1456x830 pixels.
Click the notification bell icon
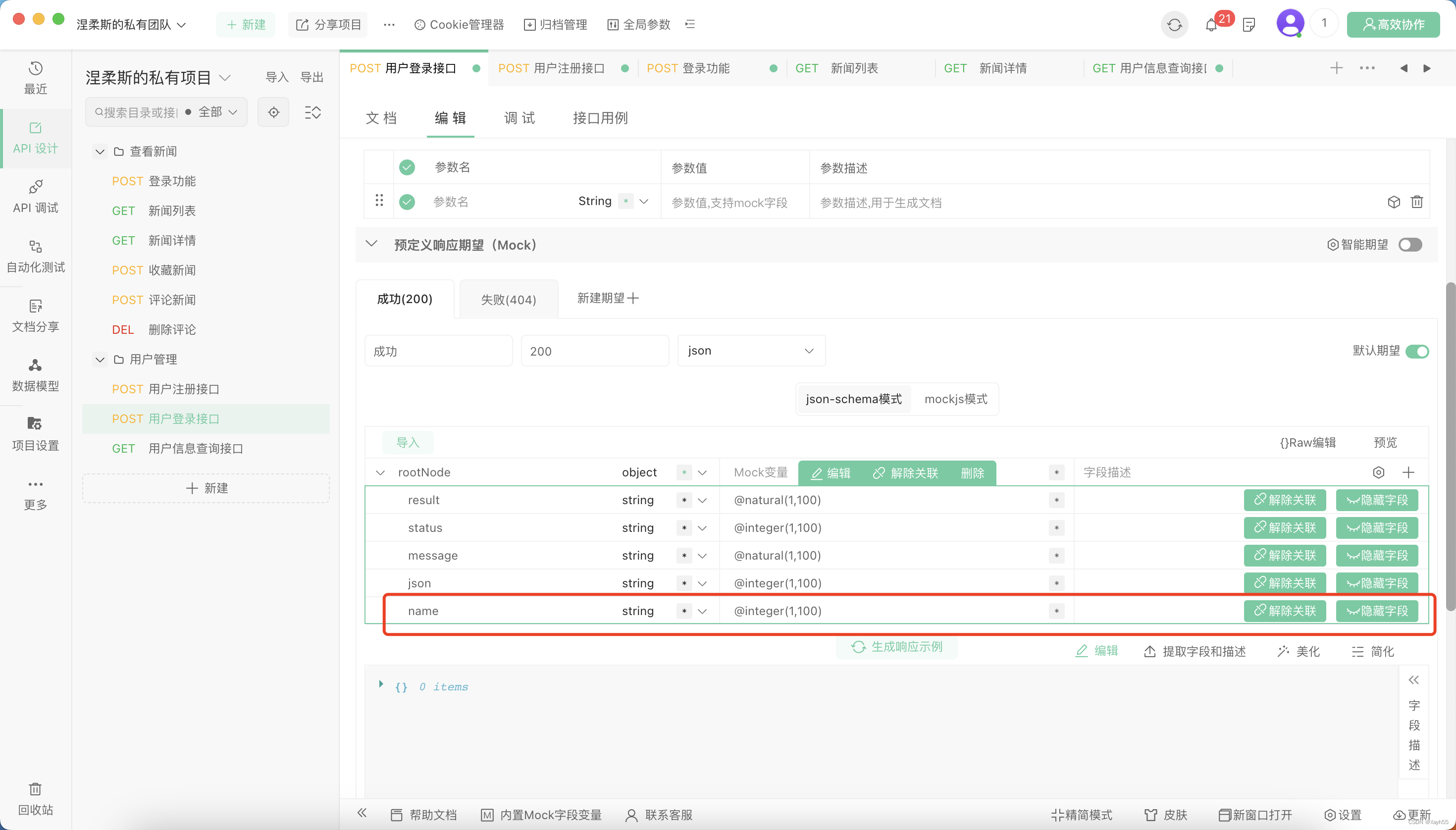[1211, 25]
